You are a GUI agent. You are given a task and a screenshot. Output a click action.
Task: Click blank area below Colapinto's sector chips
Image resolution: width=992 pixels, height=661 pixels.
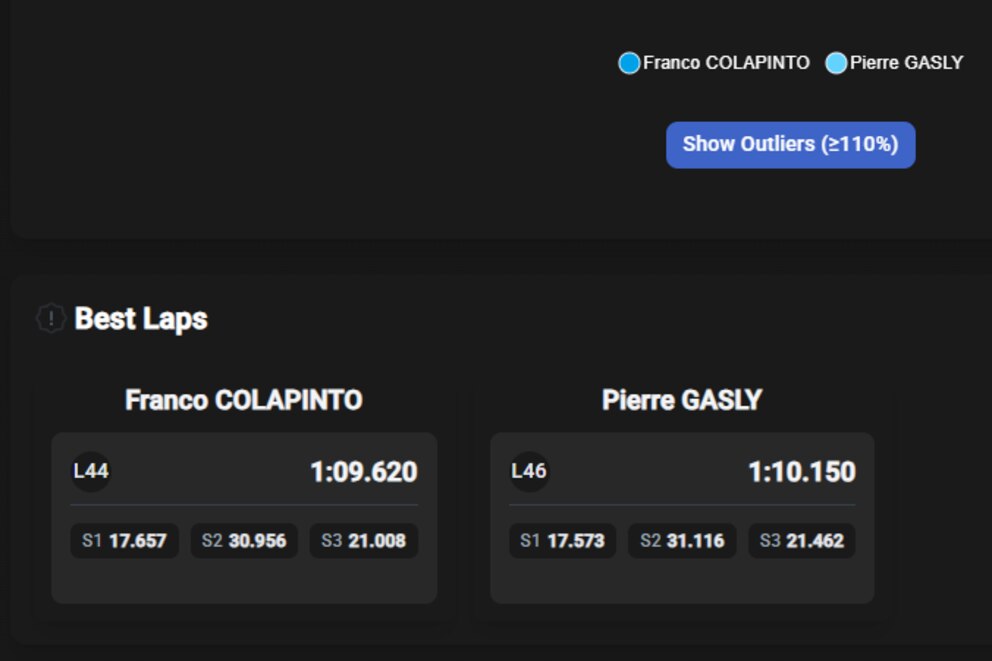(244, 582)
